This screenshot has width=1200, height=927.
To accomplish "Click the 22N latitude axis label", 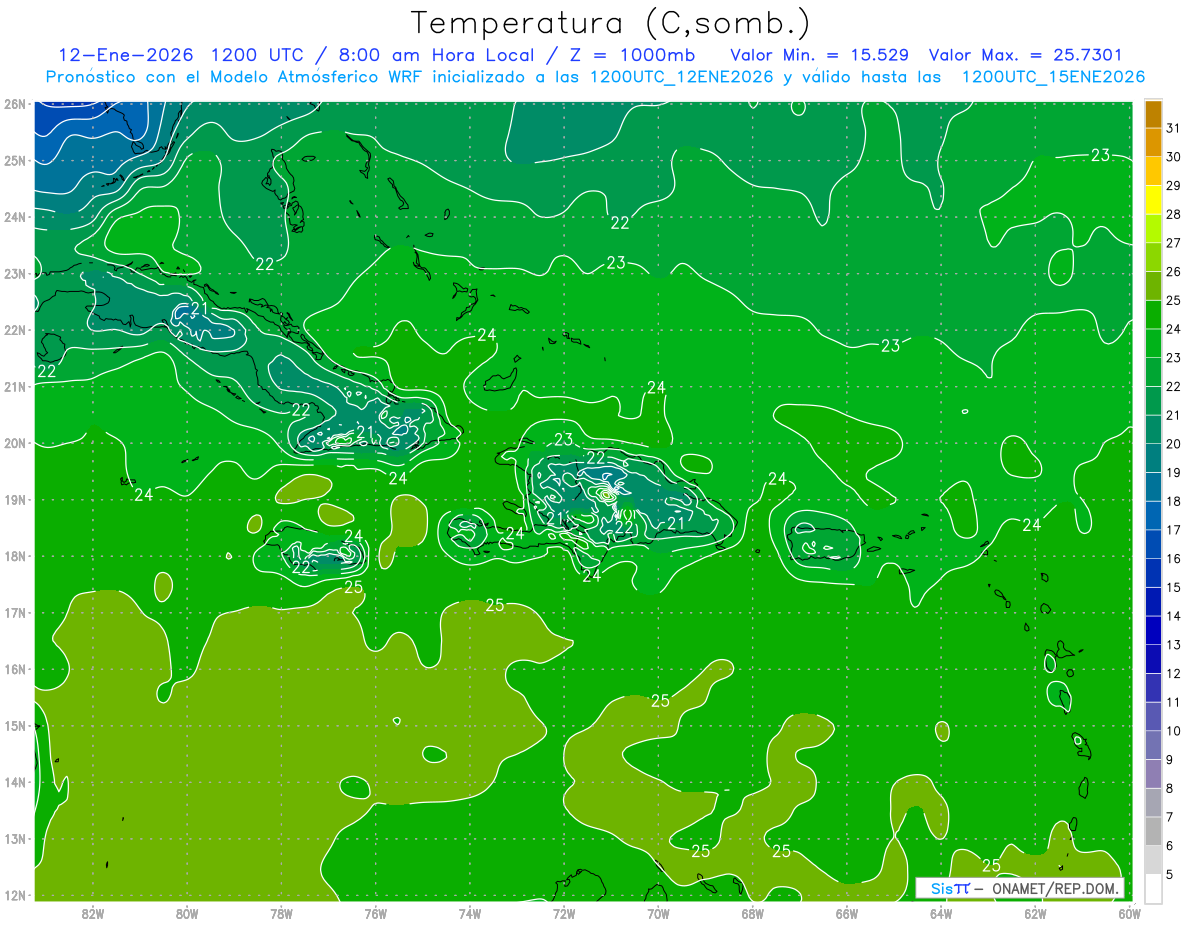I will coord(15,330).
